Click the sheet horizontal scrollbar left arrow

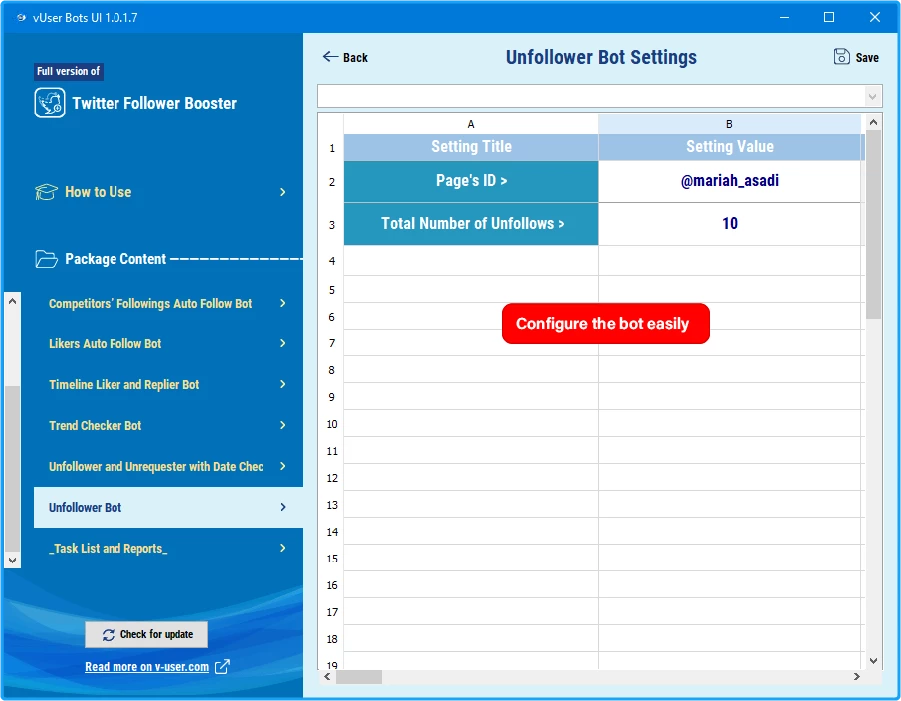tap(327, 676)
